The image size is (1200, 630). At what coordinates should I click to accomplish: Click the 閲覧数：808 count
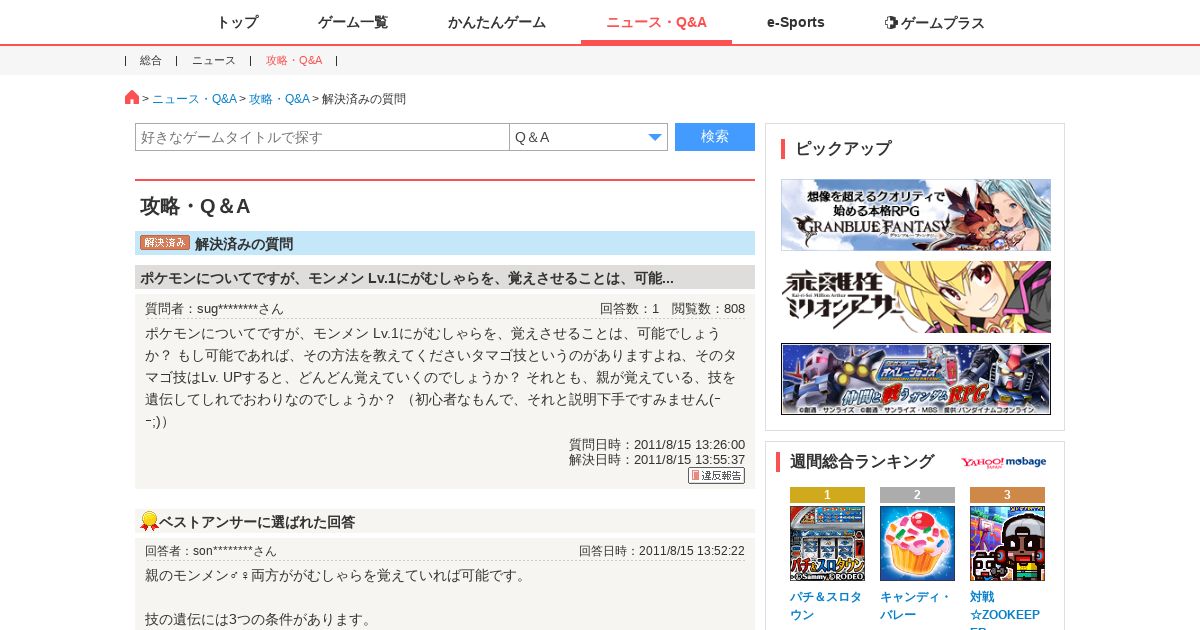(708, 308)
